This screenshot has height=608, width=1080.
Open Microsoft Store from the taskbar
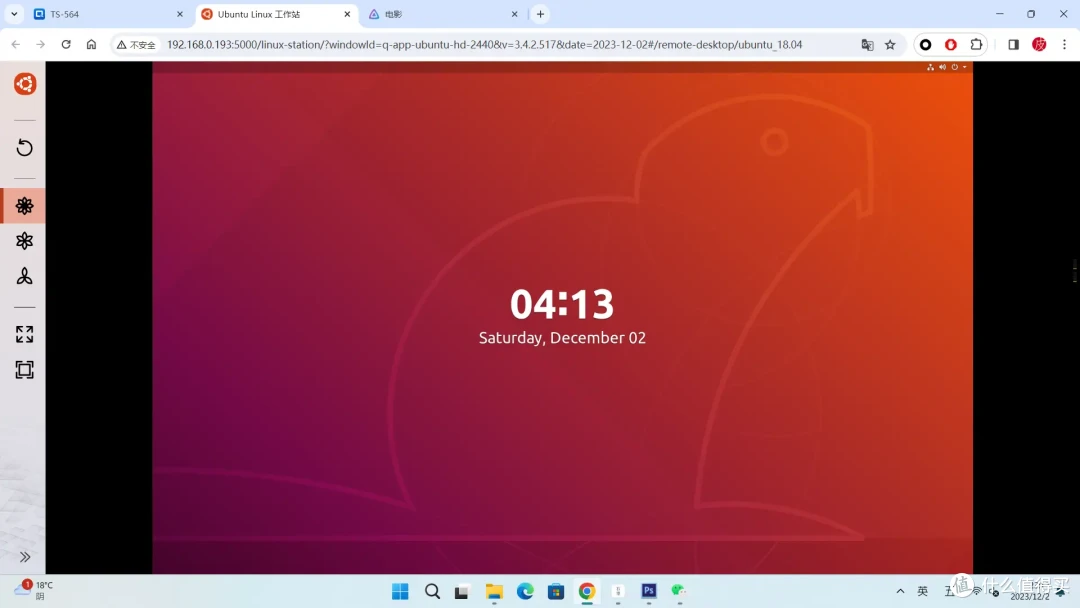pyautogui.click(x=556, y=591)
